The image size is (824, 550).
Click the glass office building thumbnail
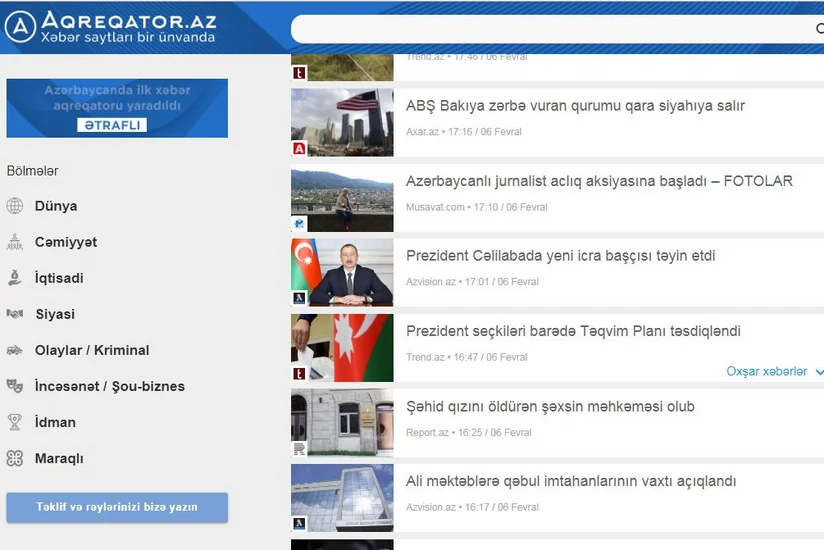(342, 497)
